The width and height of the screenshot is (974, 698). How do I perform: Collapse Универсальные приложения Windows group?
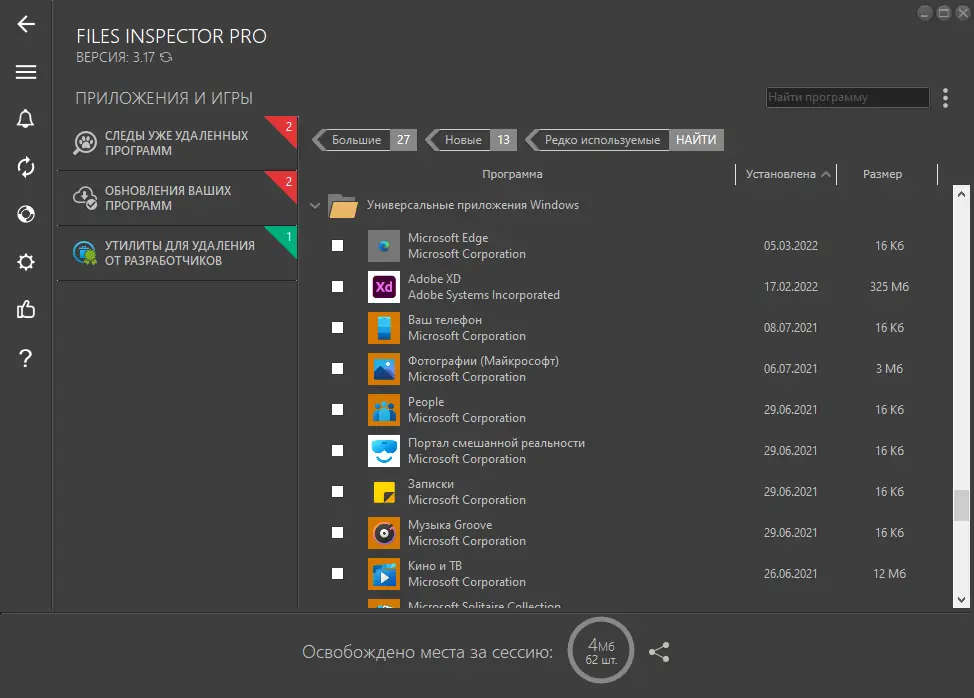[x=315, y=206]
